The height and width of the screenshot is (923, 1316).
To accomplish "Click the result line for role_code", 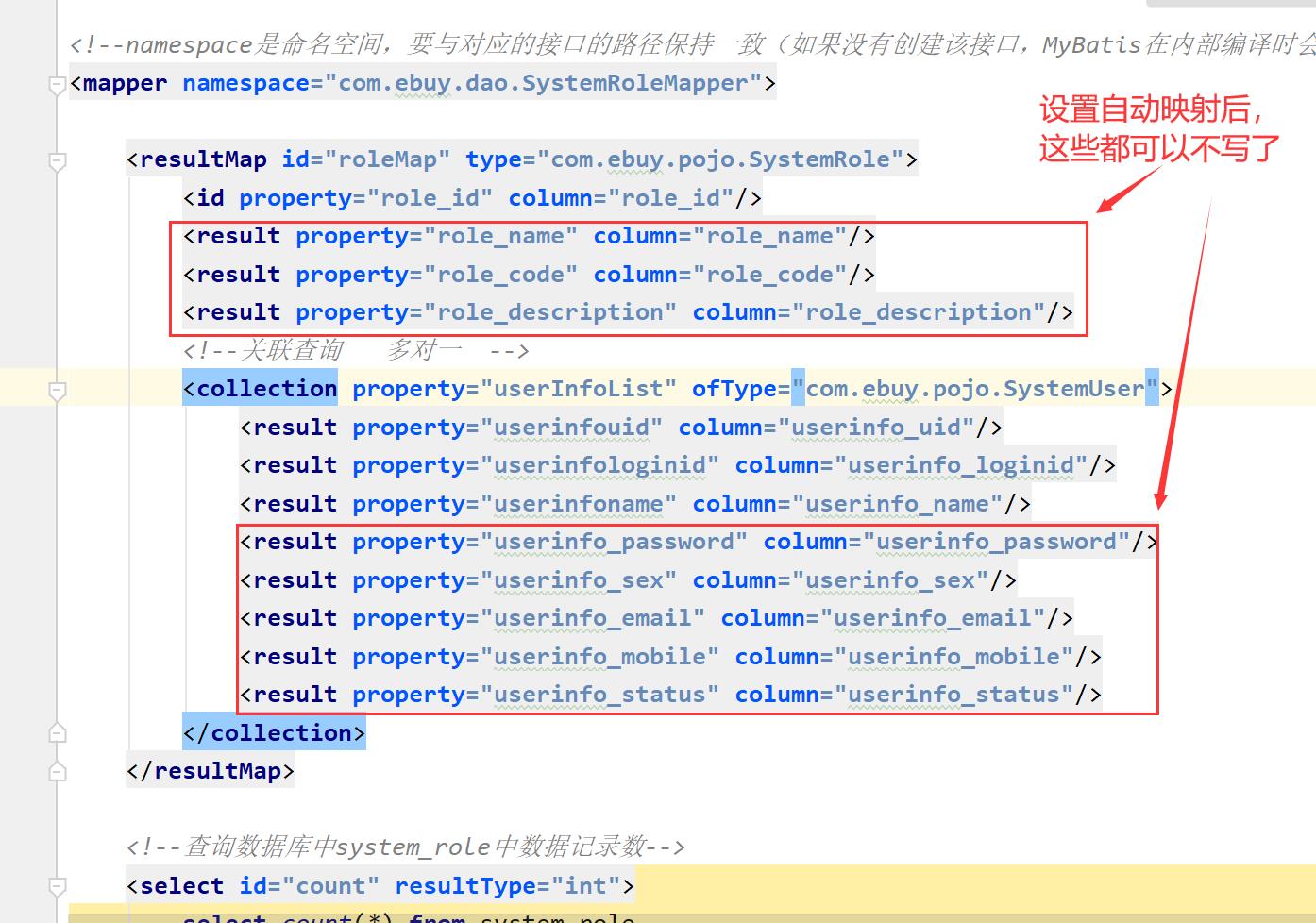I will coord(529,275).
